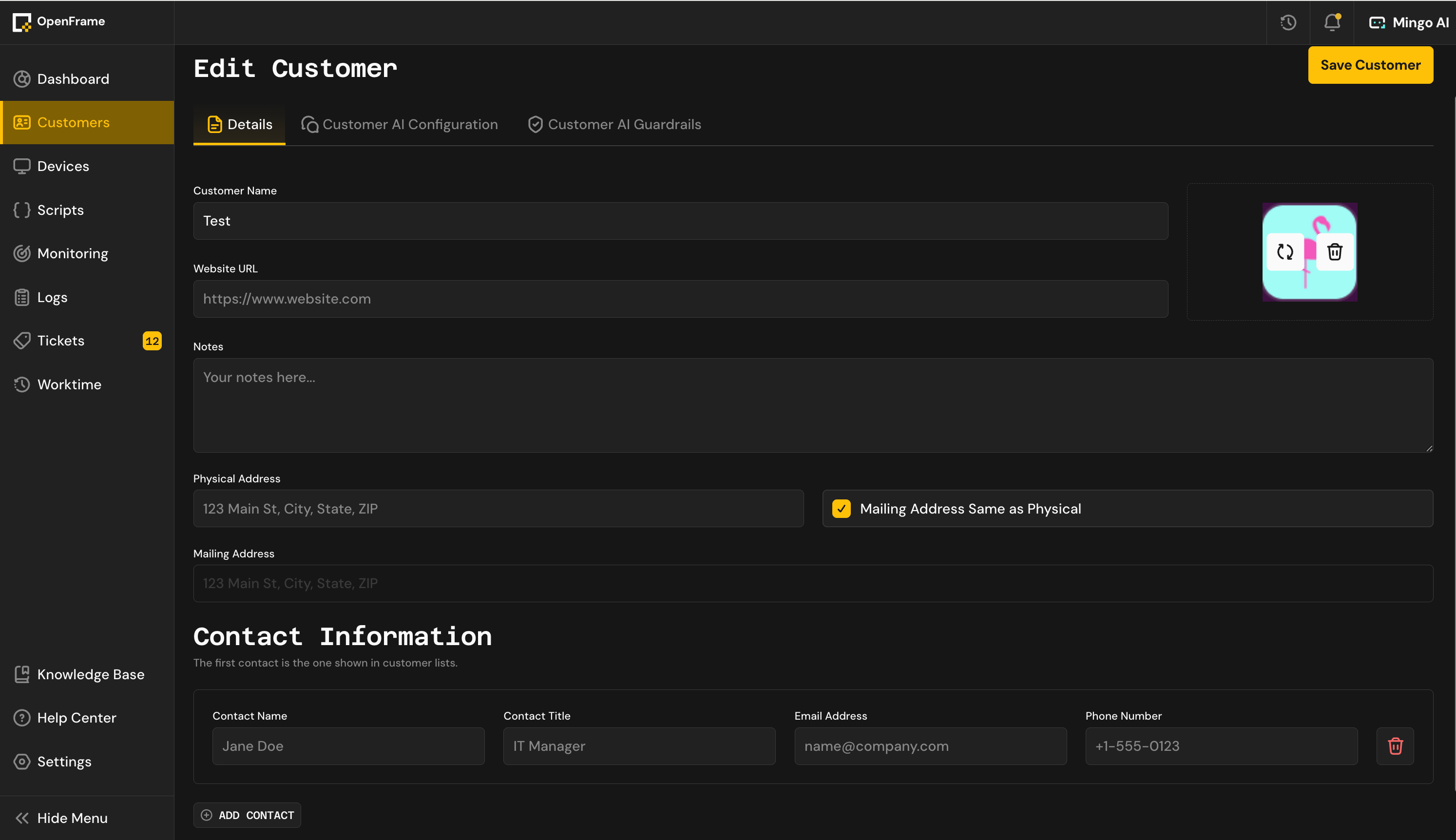Viewport: 1456px width, 840px height.
Task: Open Monitoring in sidebar
Action: (x=87, y=253)
